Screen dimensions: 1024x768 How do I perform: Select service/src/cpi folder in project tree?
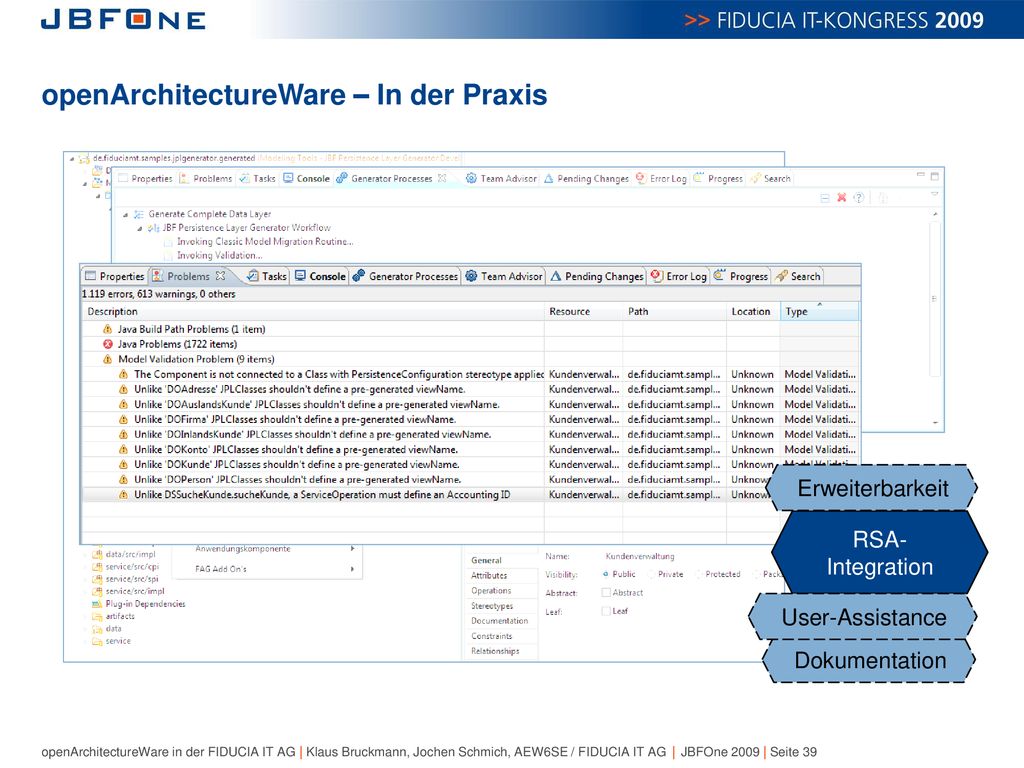click(x=125, y=567)
